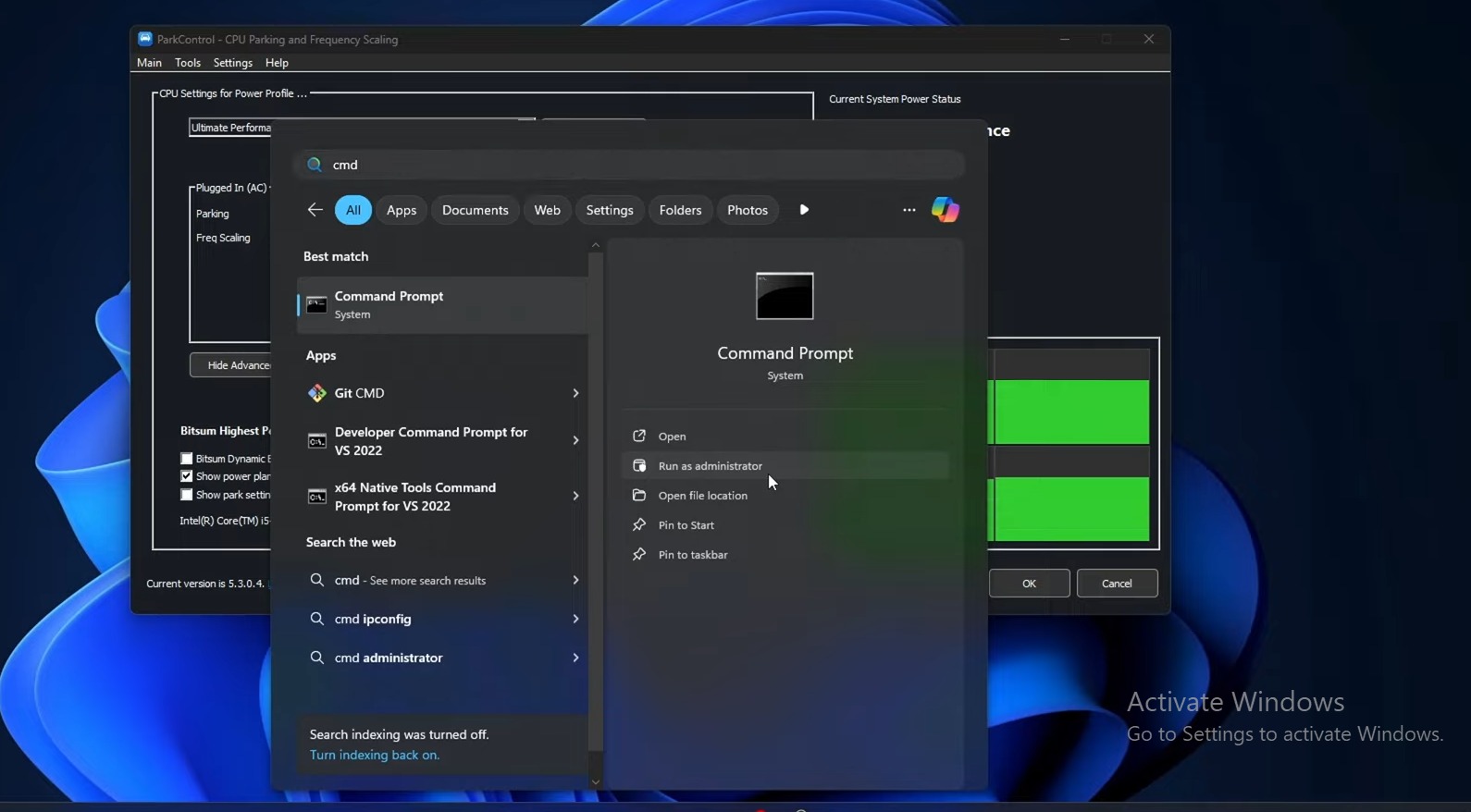Click the cmd search input field
The width and height of the screenshot is (1471, 812).
pos(629,165)
